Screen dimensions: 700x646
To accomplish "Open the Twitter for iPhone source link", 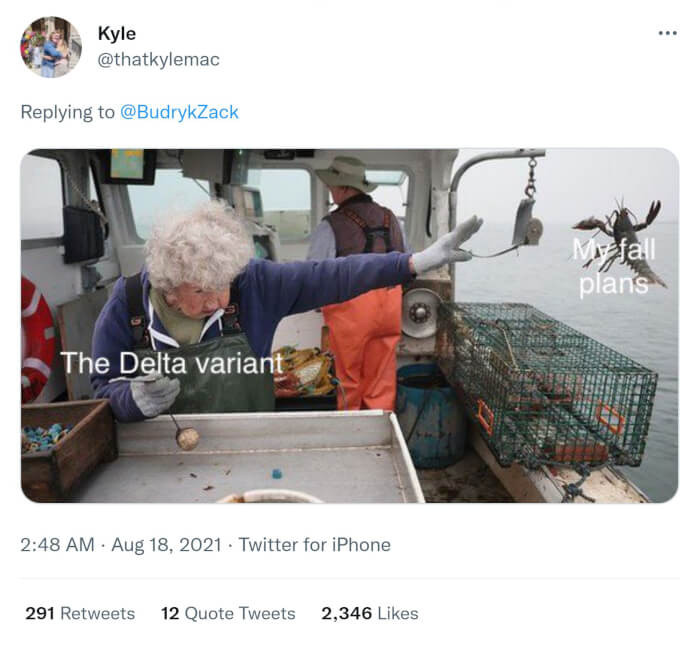I will [314, 545].
